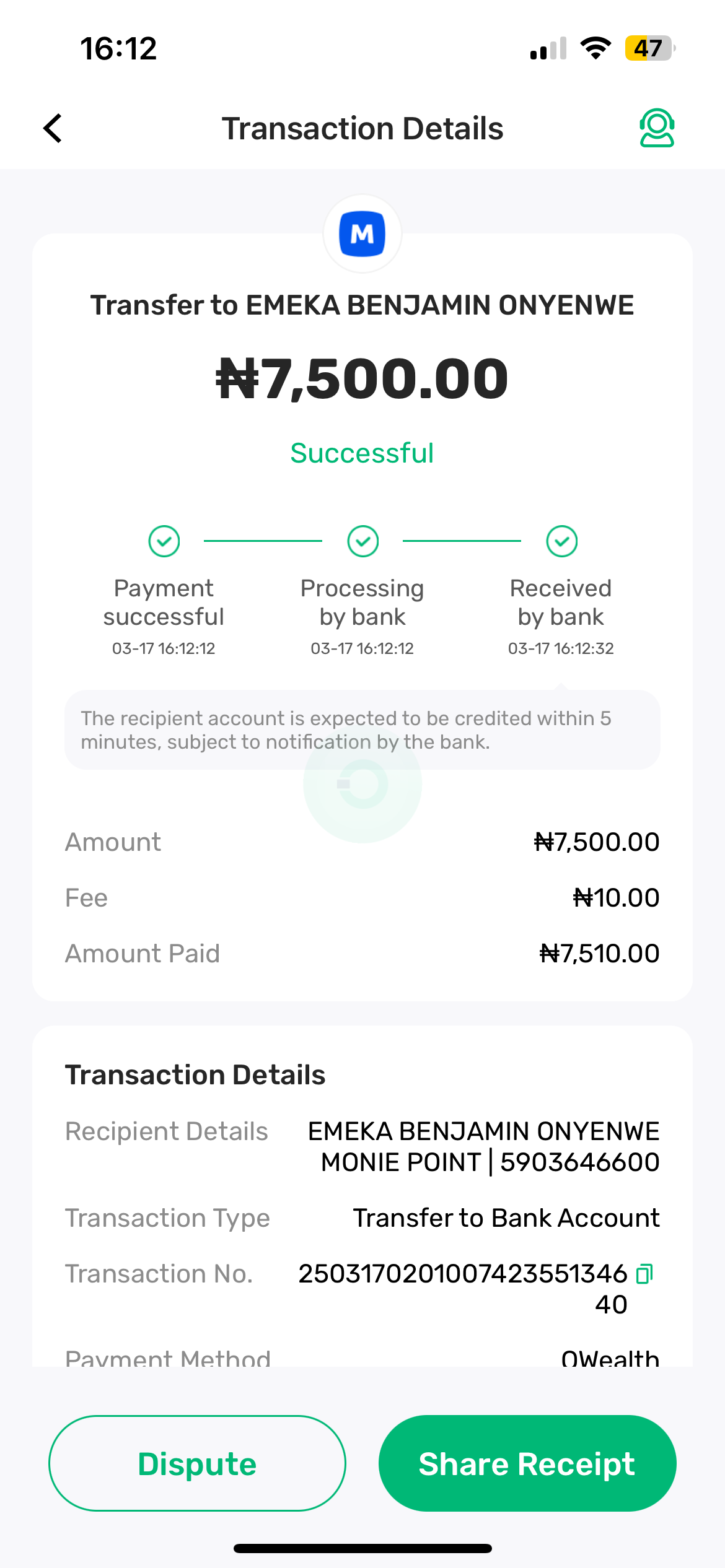
Task: Tap the recipient account number 5903646600
Action: click(579, 1162)
